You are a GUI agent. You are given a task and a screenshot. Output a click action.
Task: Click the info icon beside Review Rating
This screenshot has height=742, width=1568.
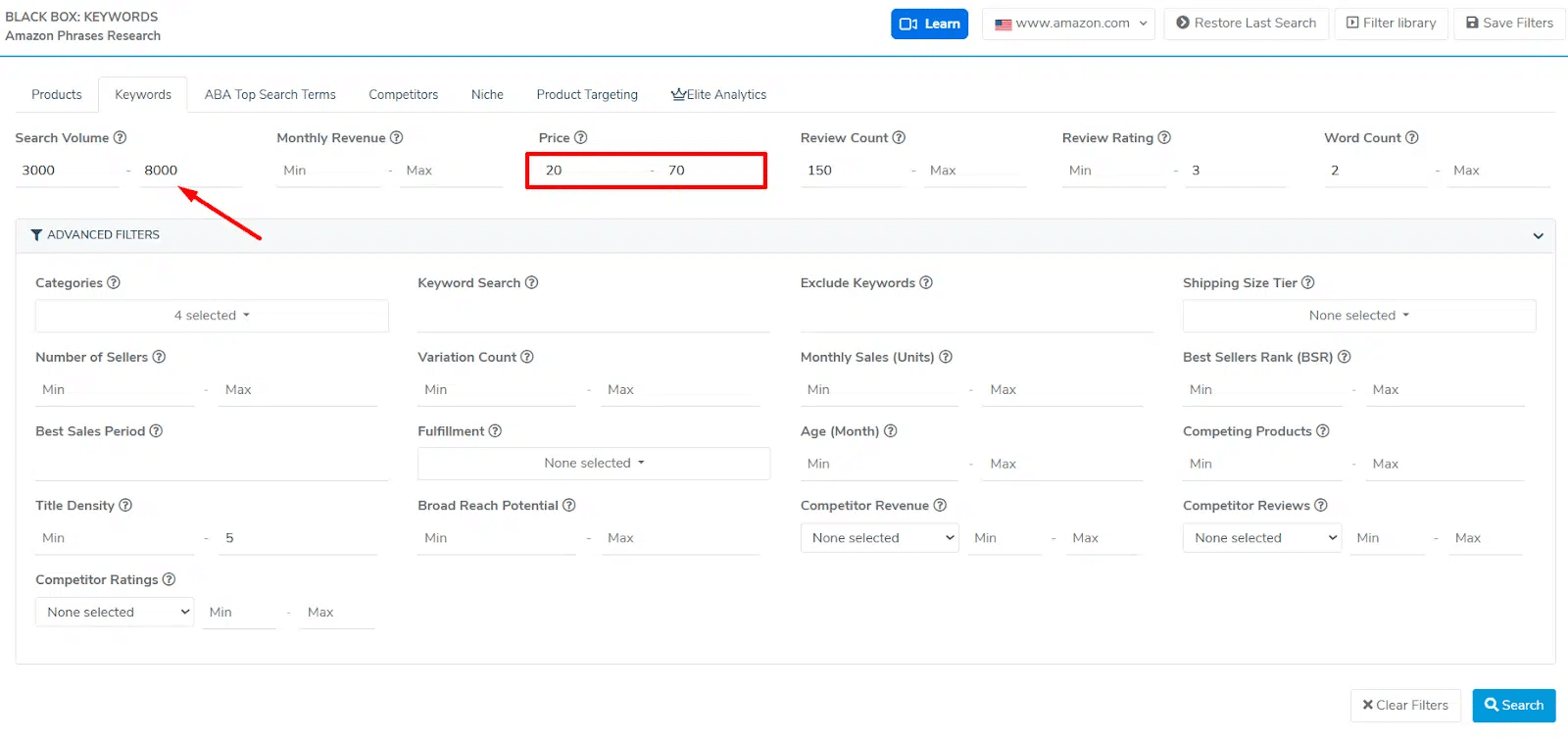pyautogui.click(x=1164, y=138)
